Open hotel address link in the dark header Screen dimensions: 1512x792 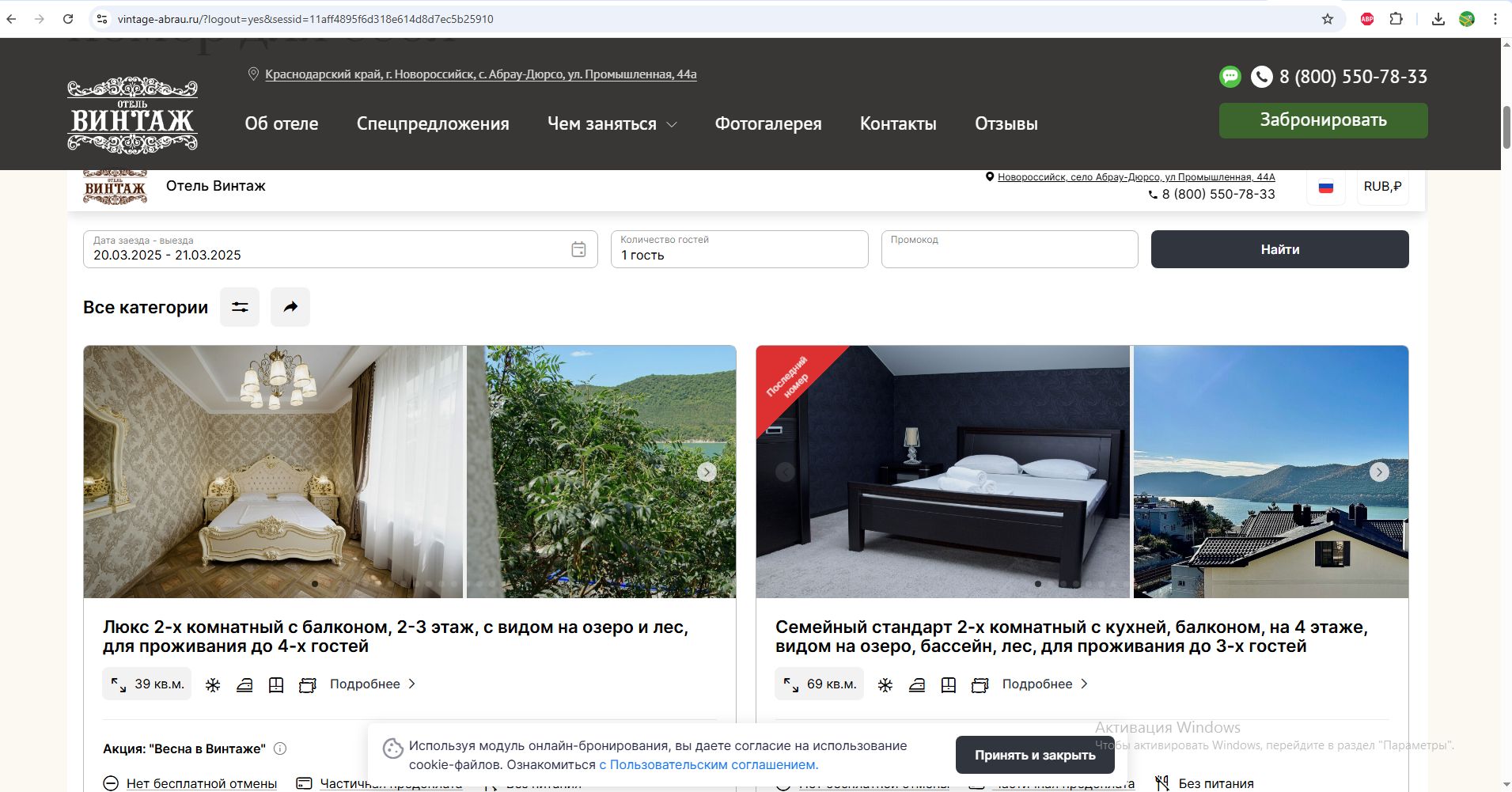(481, 74)
